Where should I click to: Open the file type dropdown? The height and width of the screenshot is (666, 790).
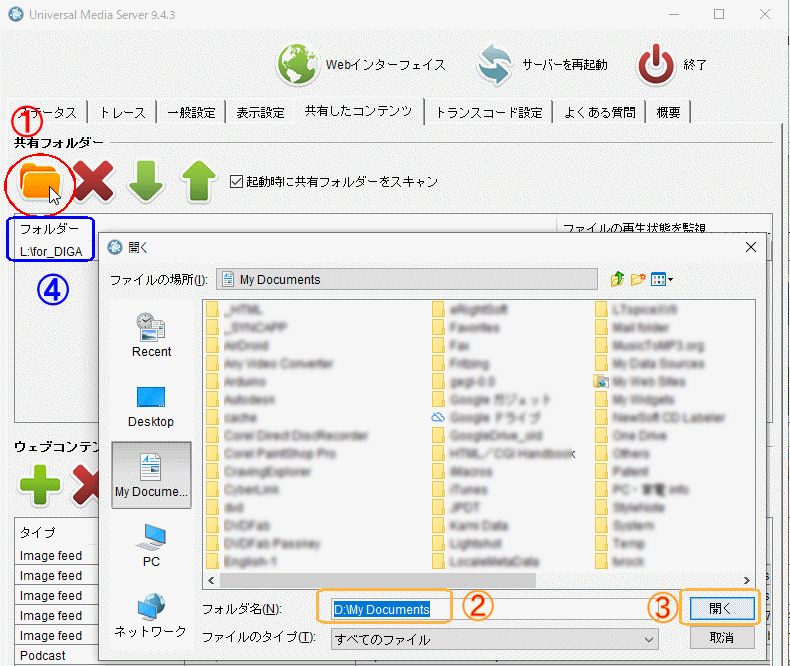tap(649, 637)
